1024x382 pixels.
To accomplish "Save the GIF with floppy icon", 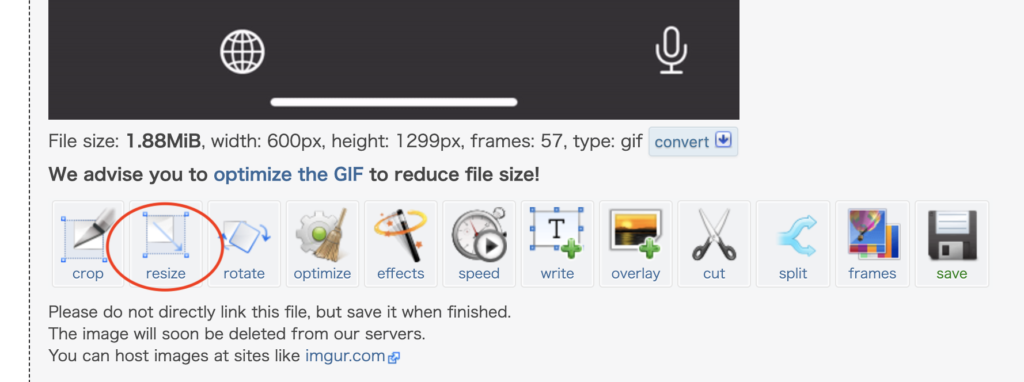I will [x=952, y=244].
